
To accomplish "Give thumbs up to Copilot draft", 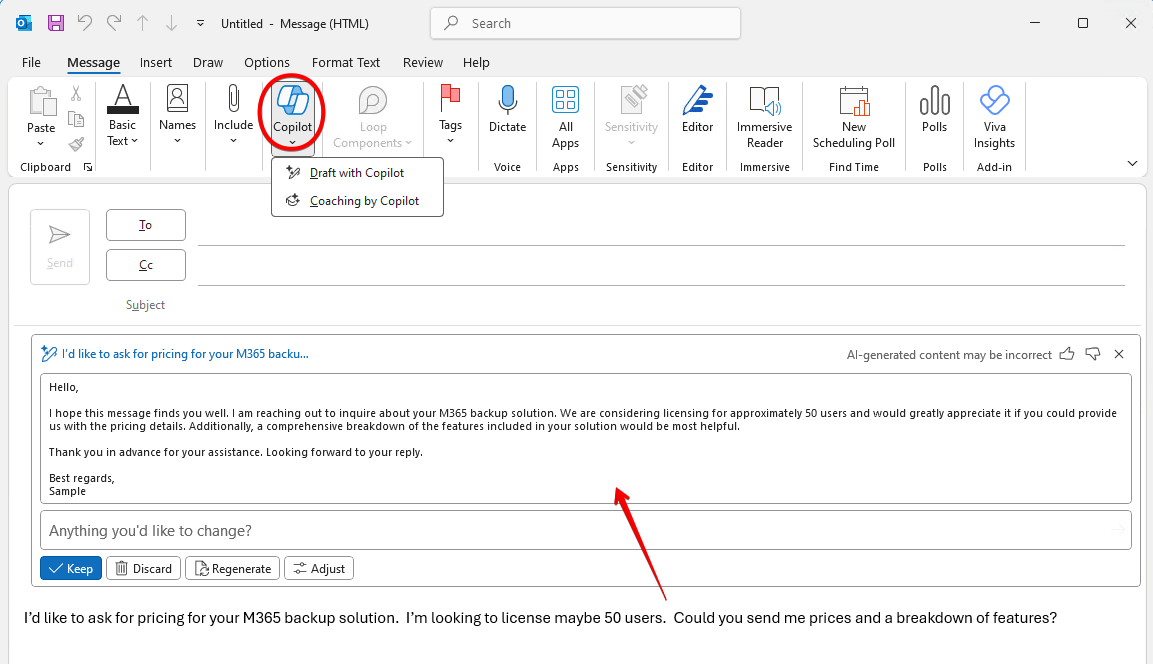I will point(1067,354).
